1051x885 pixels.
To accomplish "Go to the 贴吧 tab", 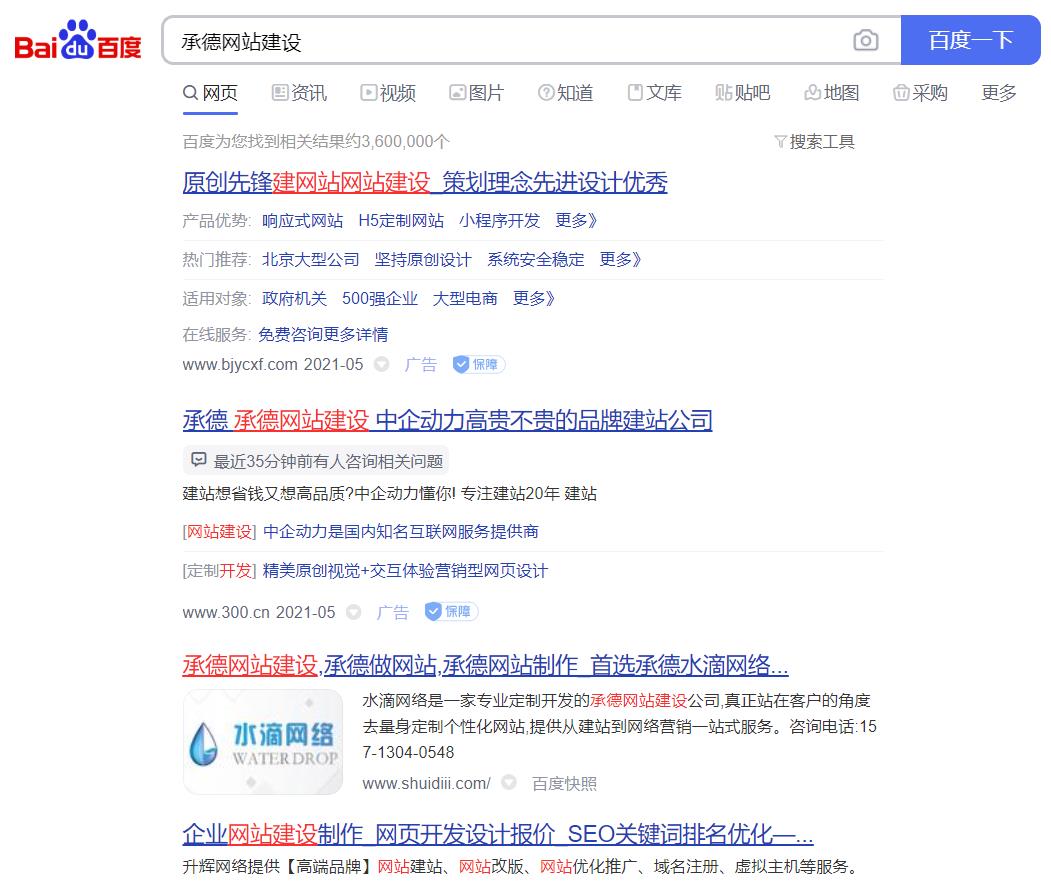I will [743, 93].
